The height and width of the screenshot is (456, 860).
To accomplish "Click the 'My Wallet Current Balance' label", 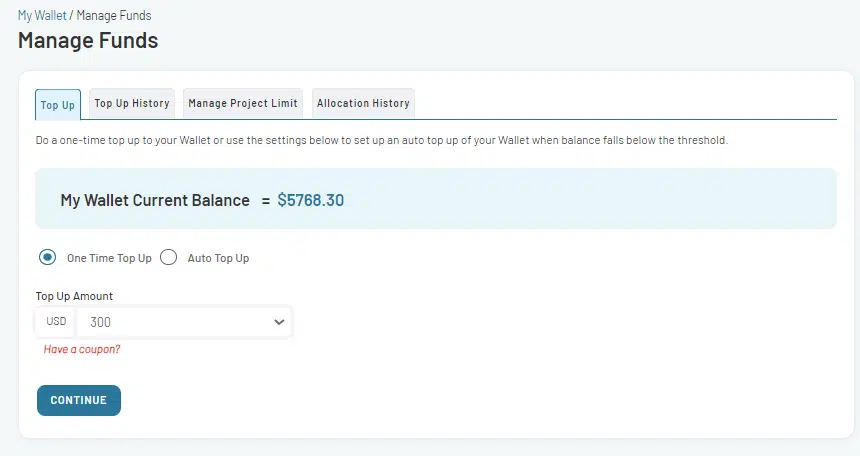I will tap(155, 200).
